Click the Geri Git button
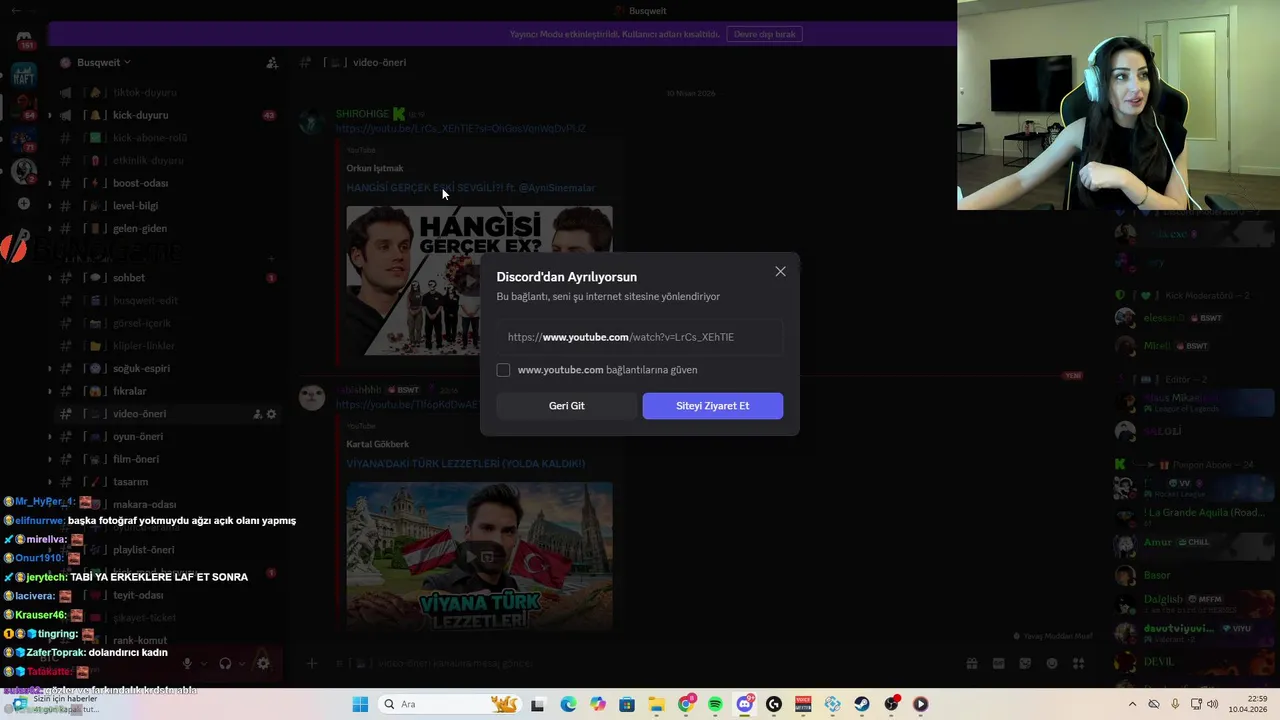This screenshot has height=720, width=1280. 567,405
